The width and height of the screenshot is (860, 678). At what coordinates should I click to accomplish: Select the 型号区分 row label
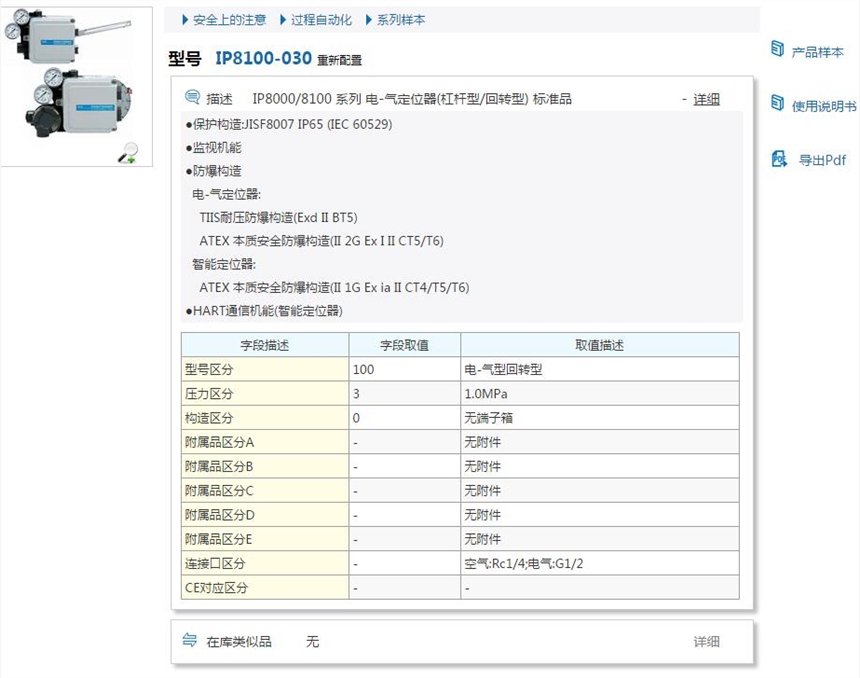coord(265,369)
